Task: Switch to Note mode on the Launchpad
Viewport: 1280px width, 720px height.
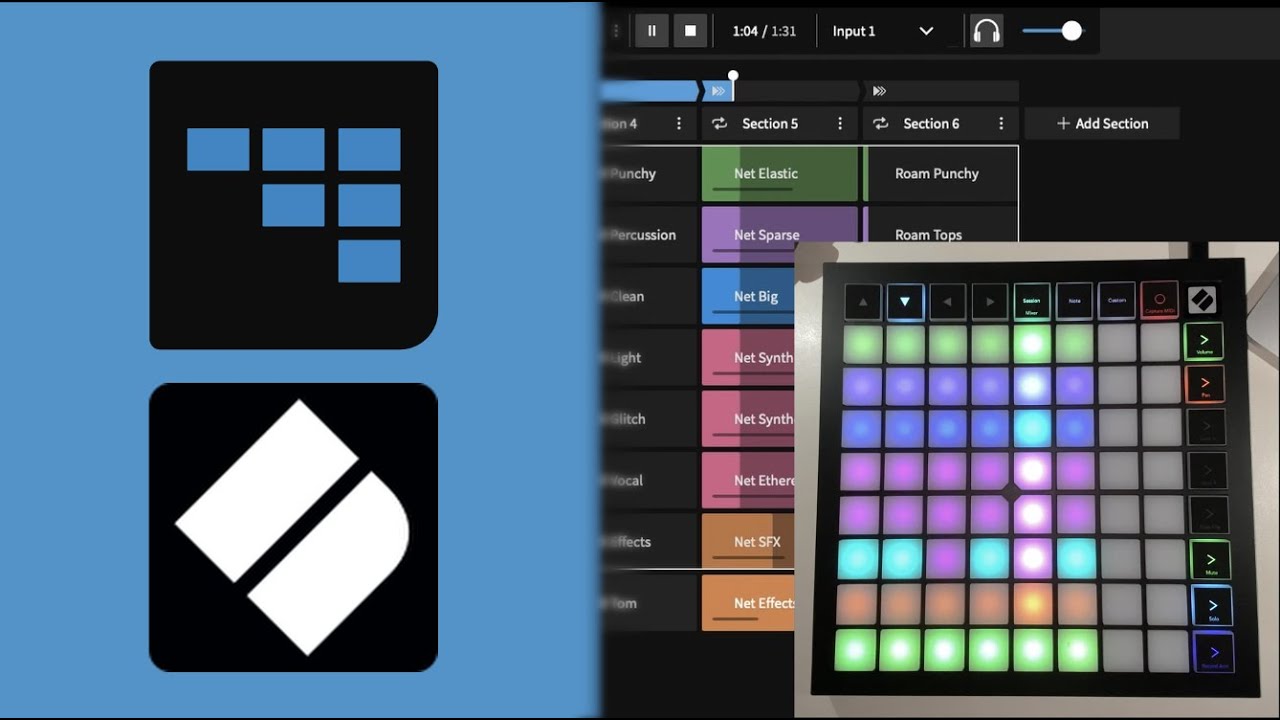Action: point(1075,301)
